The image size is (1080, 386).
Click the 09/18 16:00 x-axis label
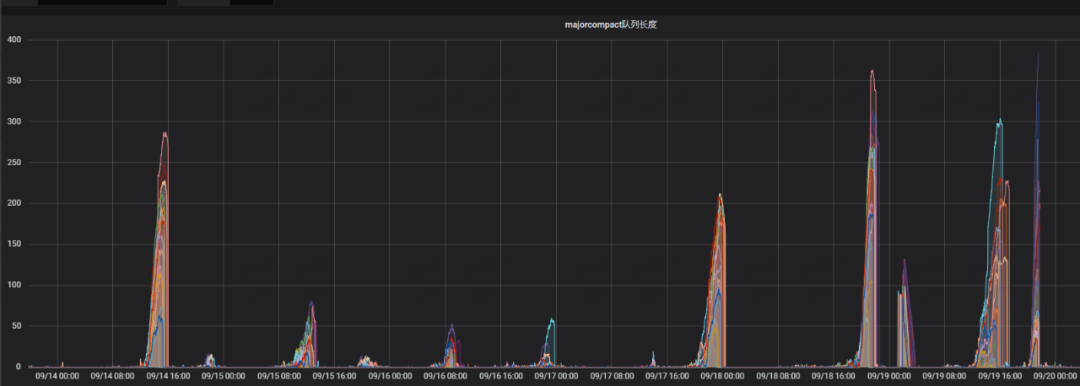(x=833, y=376)
